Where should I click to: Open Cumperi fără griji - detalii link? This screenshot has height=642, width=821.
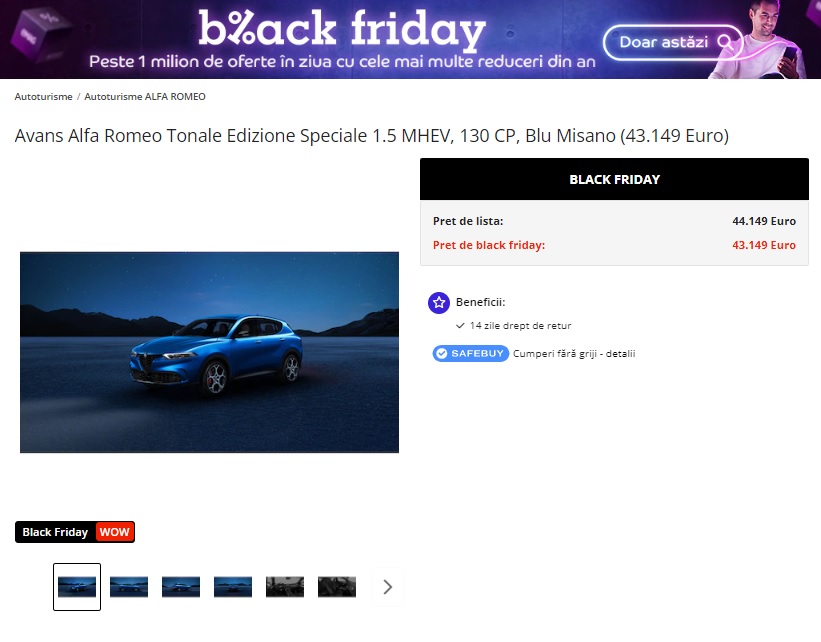574,353
